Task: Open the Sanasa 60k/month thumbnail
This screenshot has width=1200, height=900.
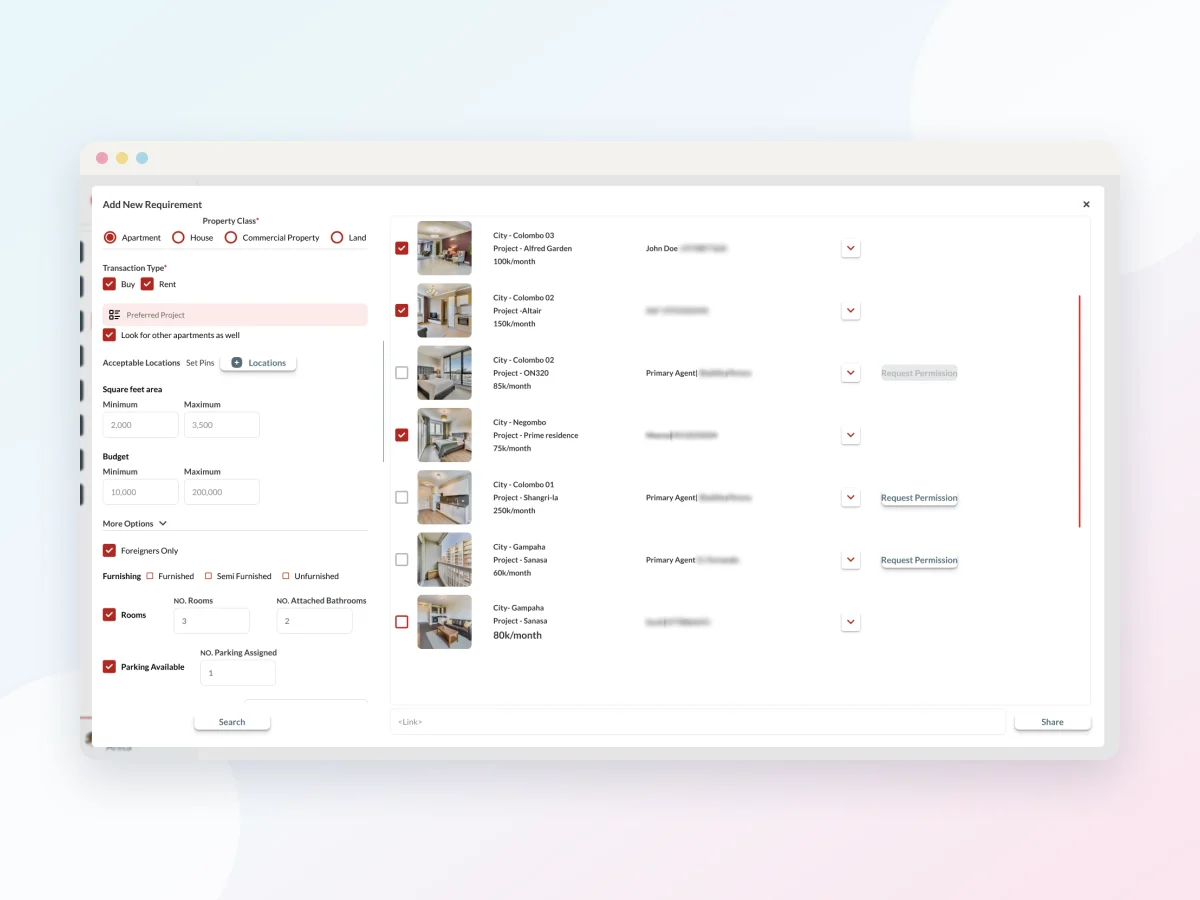Action: coord(445,560)
